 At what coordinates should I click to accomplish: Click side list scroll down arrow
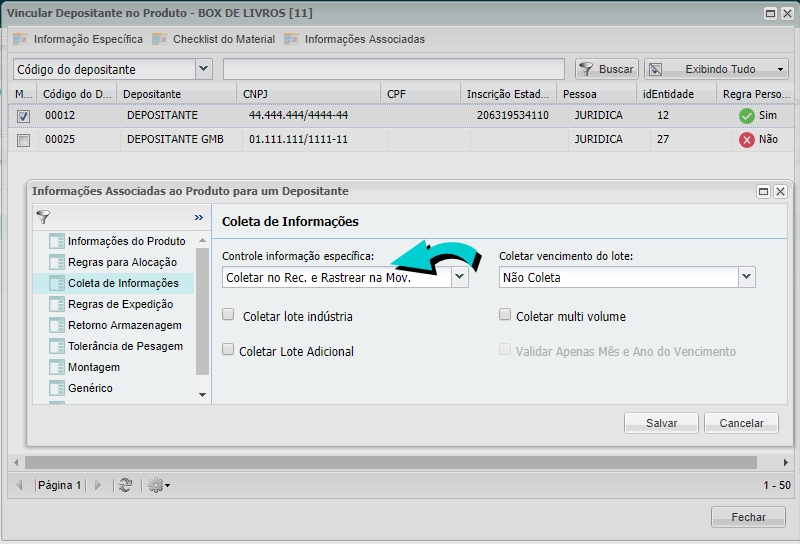pos(203,394)
